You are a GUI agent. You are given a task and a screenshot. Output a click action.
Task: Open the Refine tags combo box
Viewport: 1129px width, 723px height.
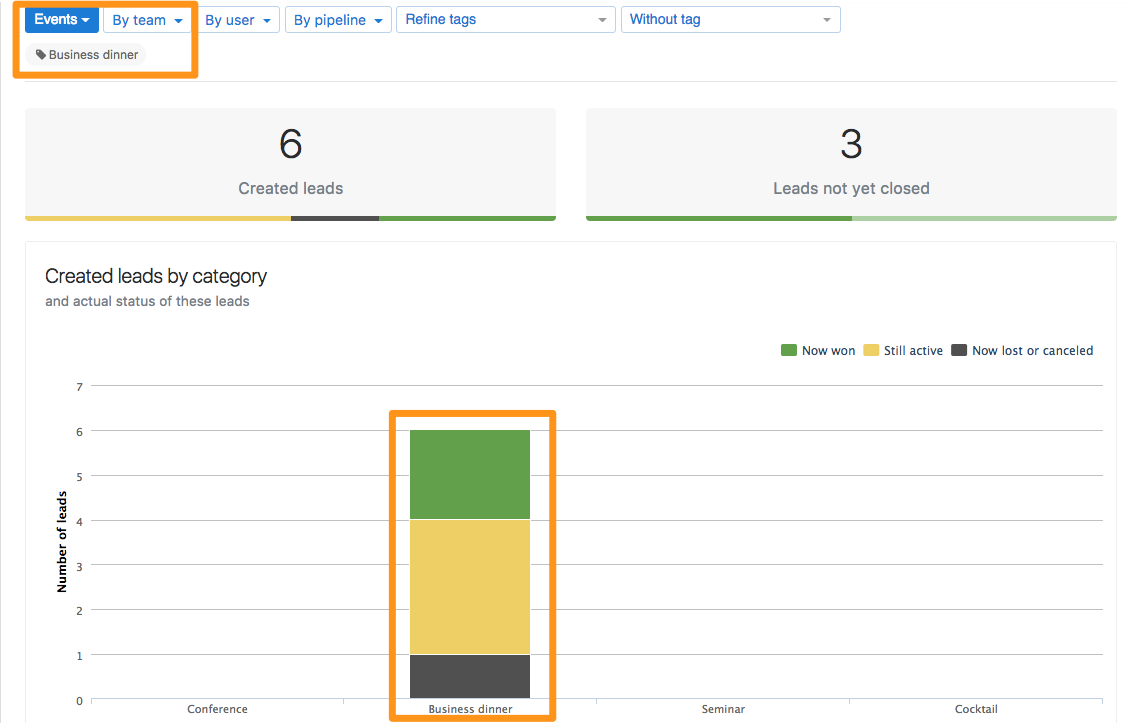[x=505, y=20]
